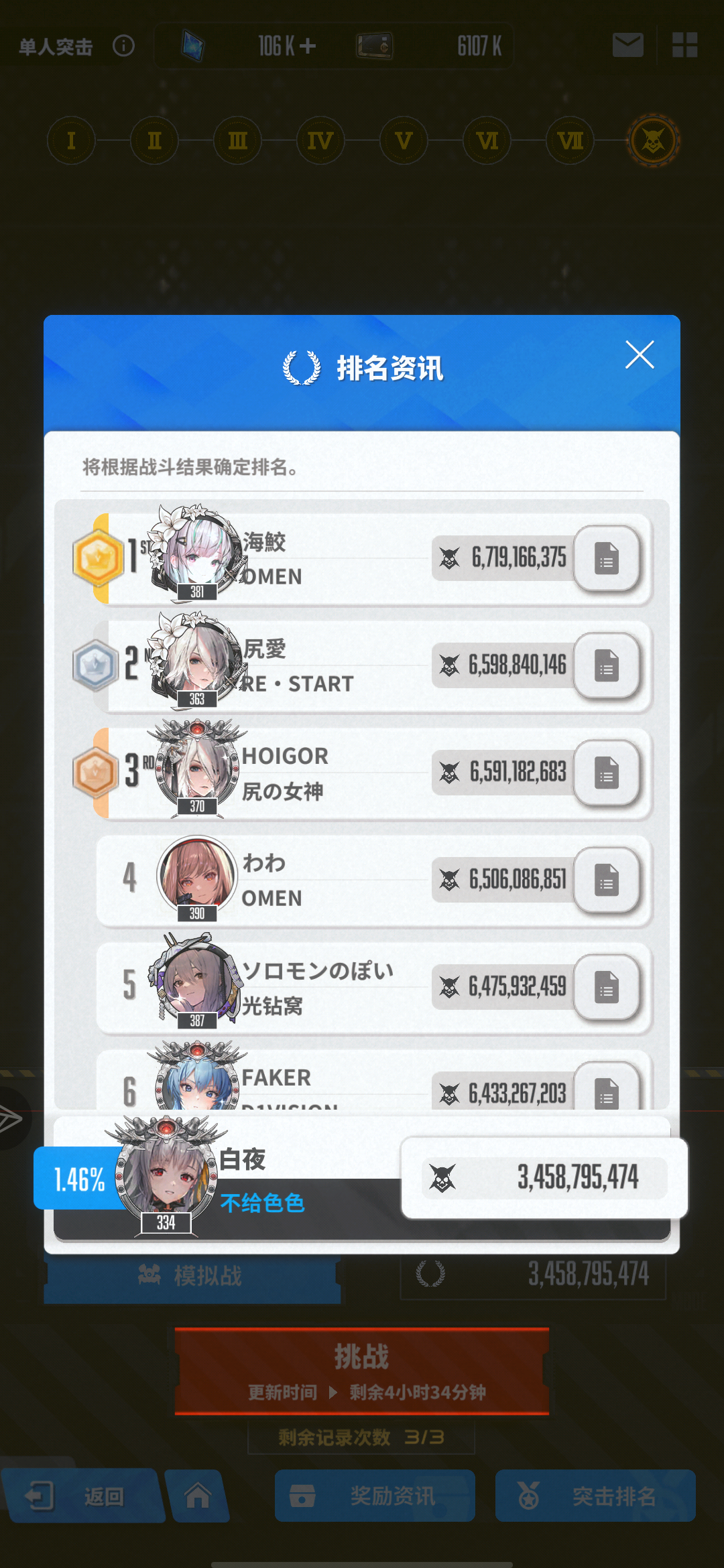Open 突击排名 raid ranking
The width and height of the screenshot is (724, 1568).
click(x=595, y=1496)
